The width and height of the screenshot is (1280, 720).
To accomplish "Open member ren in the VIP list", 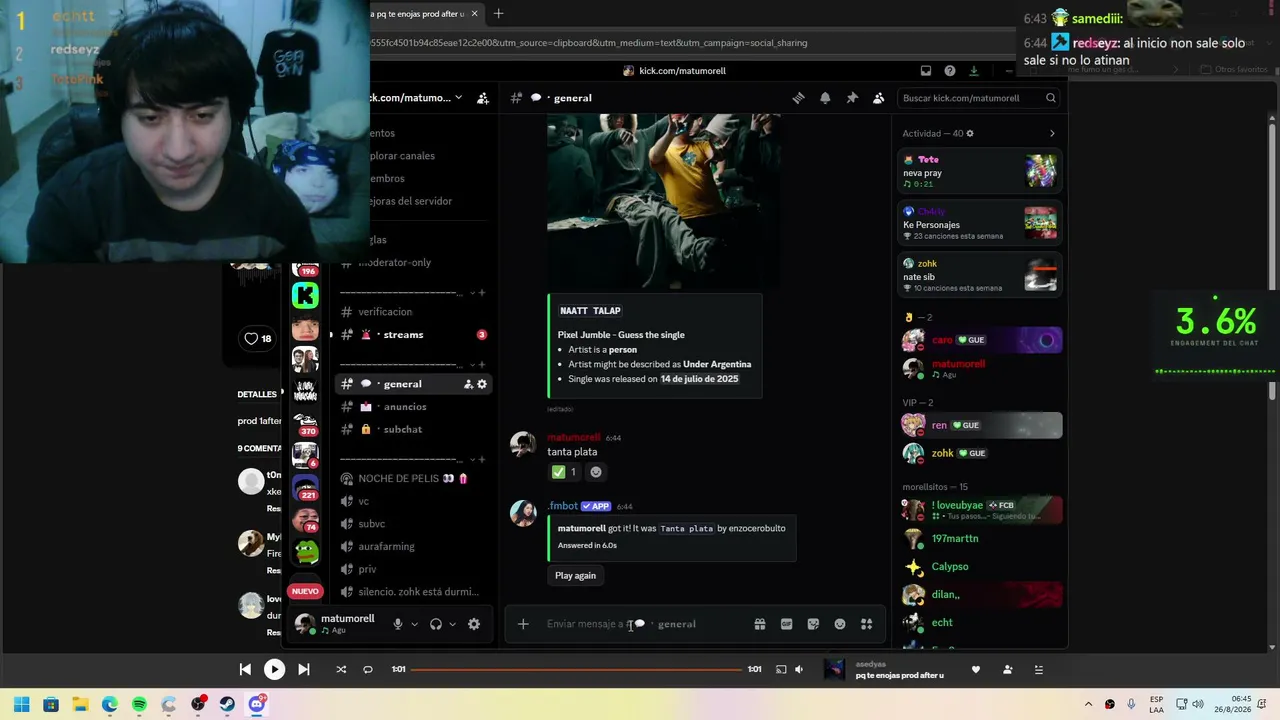I will coord(980,425).
